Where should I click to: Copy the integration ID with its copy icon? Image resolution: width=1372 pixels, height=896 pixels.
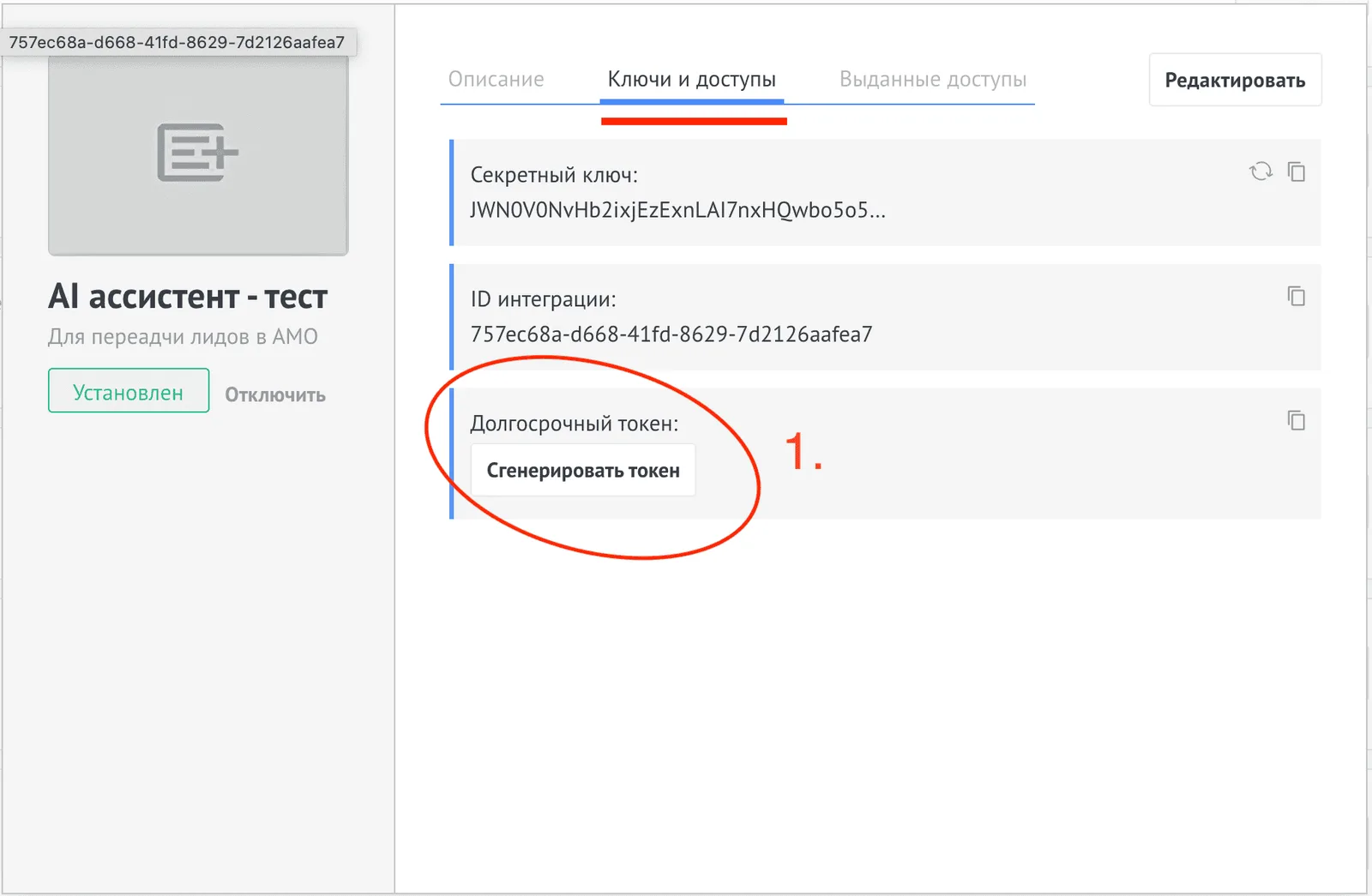(1297, 296)
